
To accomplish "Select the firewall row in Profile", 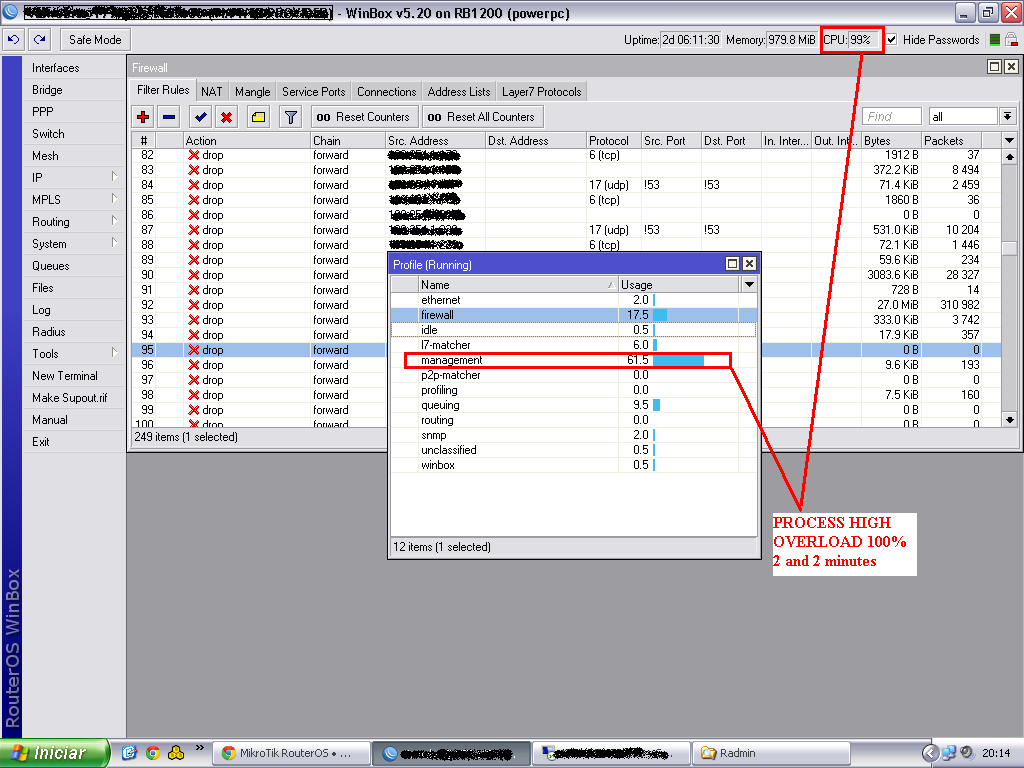I will point(573,315).
